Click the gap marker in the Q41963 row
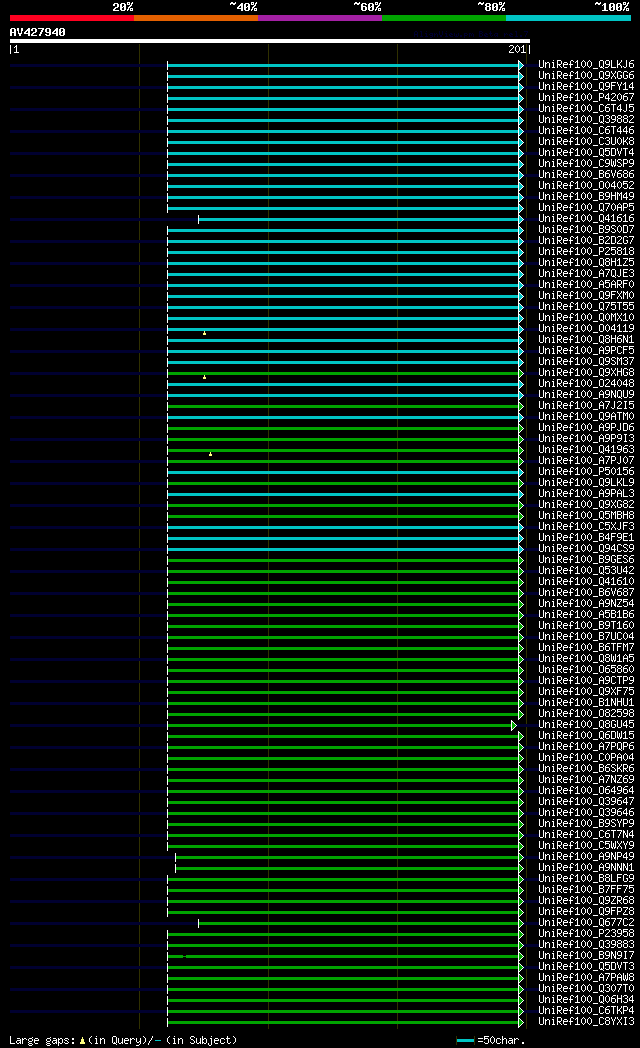 210,454
